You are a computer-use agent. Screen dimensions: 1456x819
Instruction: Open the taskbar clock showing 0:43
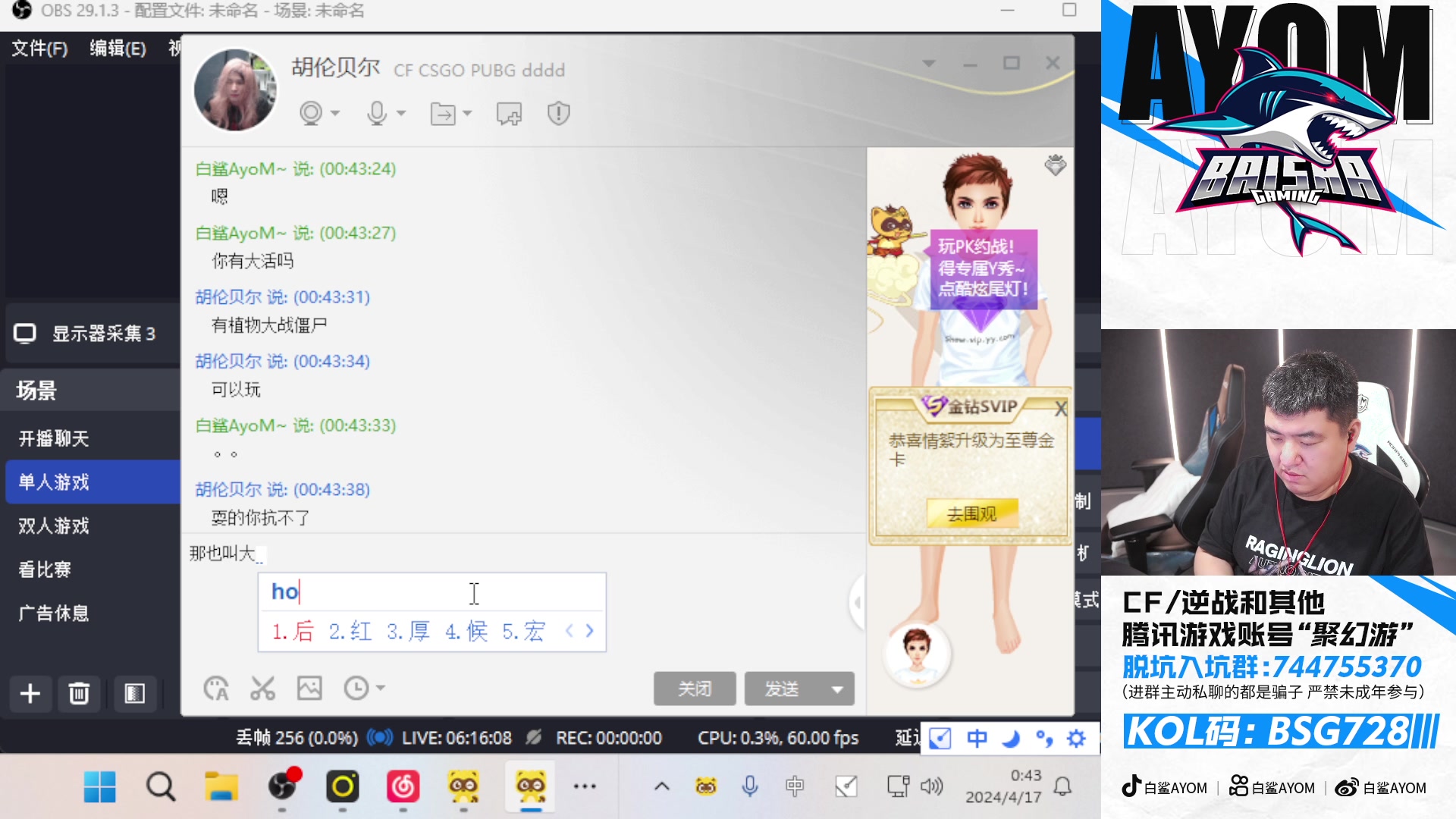(x=1003, y=787)
